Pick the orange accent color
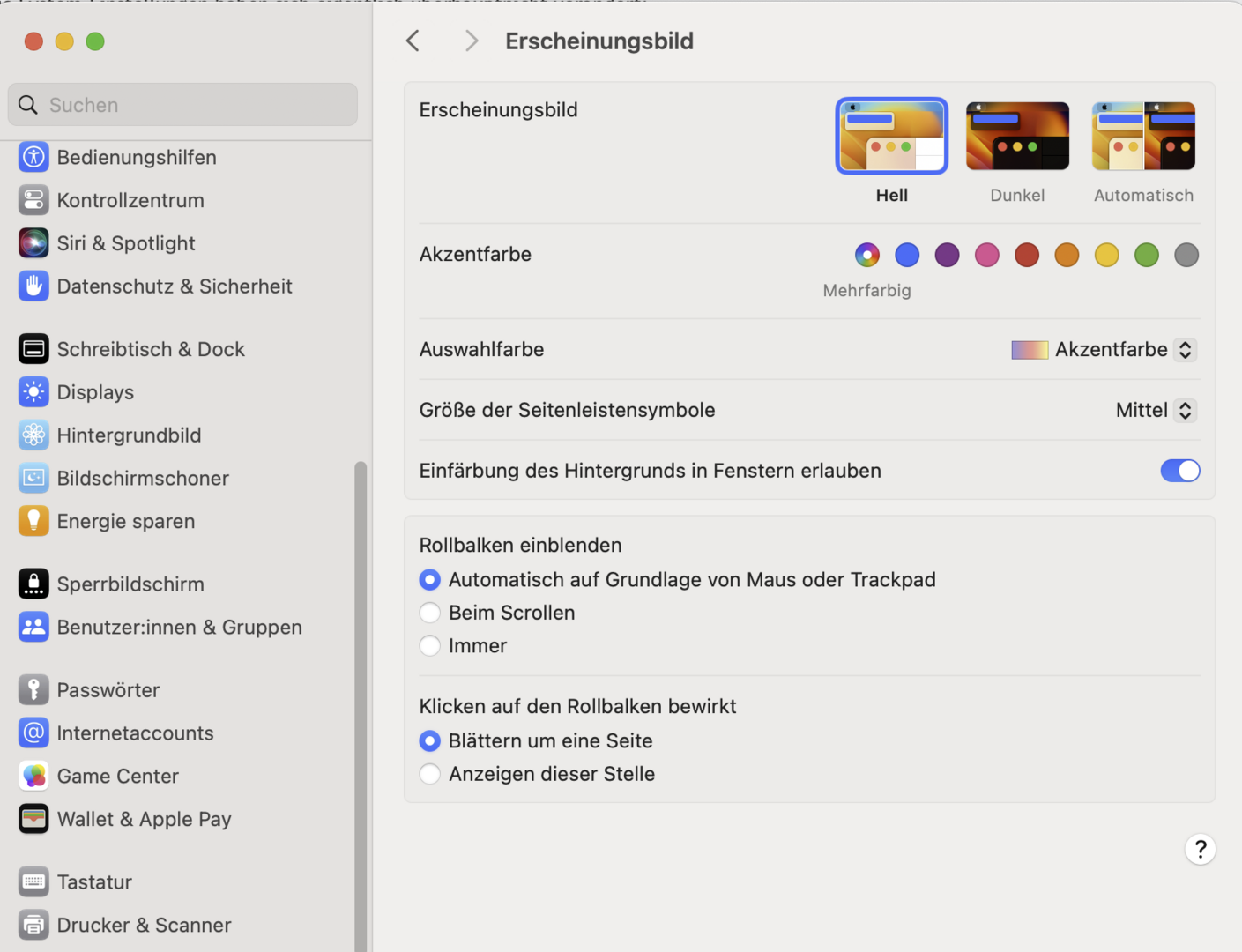1242x952 pixels. click(x=1067, y=255)
